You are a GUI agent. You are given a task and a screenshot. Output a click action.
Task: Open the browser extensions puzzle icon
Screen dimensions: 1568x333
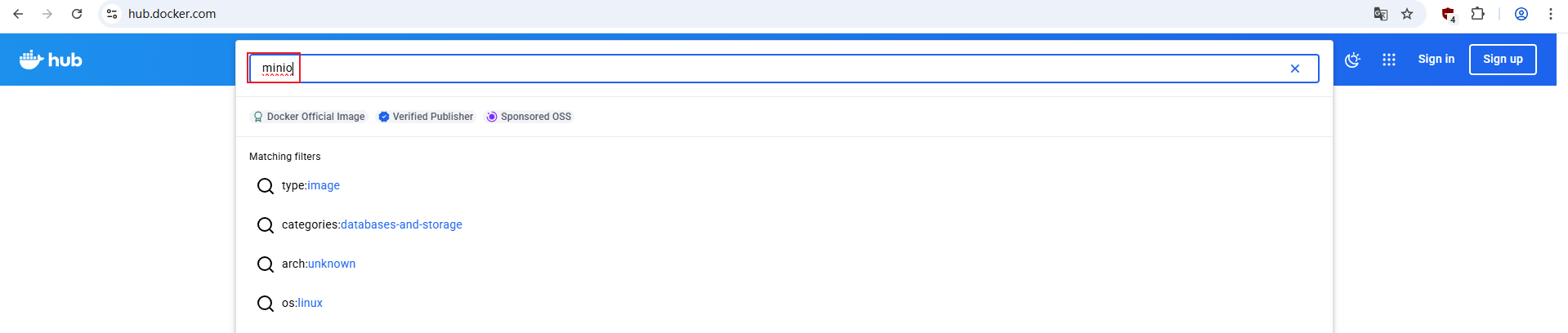coord(1477,14)
